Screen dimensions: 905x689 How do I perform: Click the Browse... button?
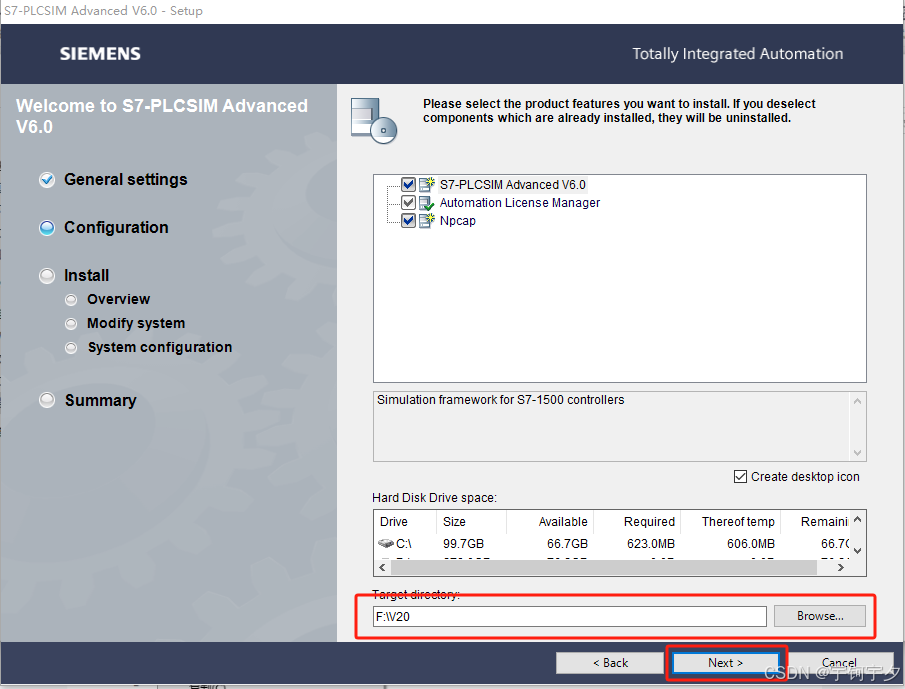click(x=820, y=616)
